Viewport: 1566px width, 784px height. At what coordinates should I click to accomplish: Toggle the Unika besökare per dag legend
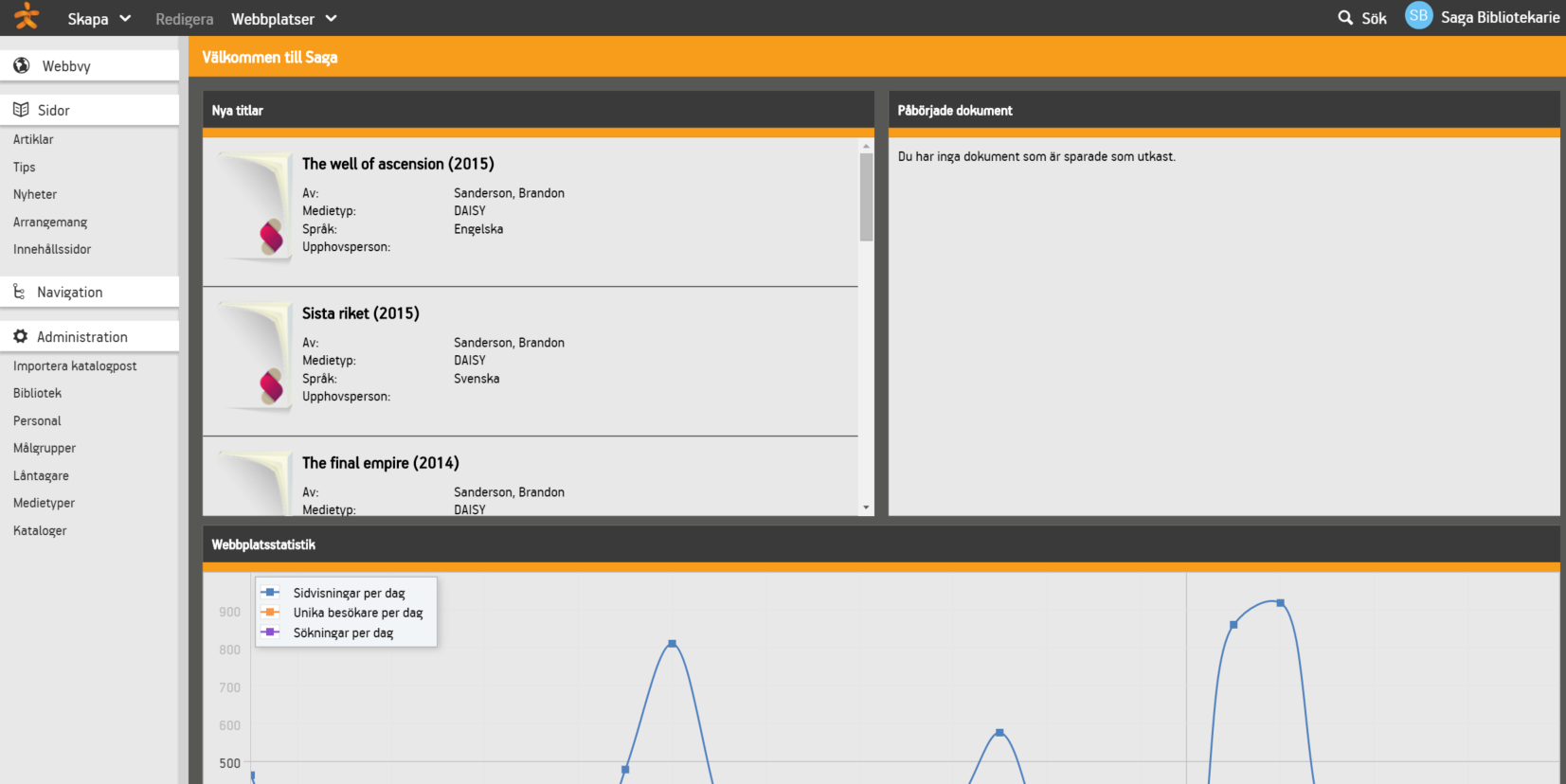pyautogui.click(x=342, y=613)
